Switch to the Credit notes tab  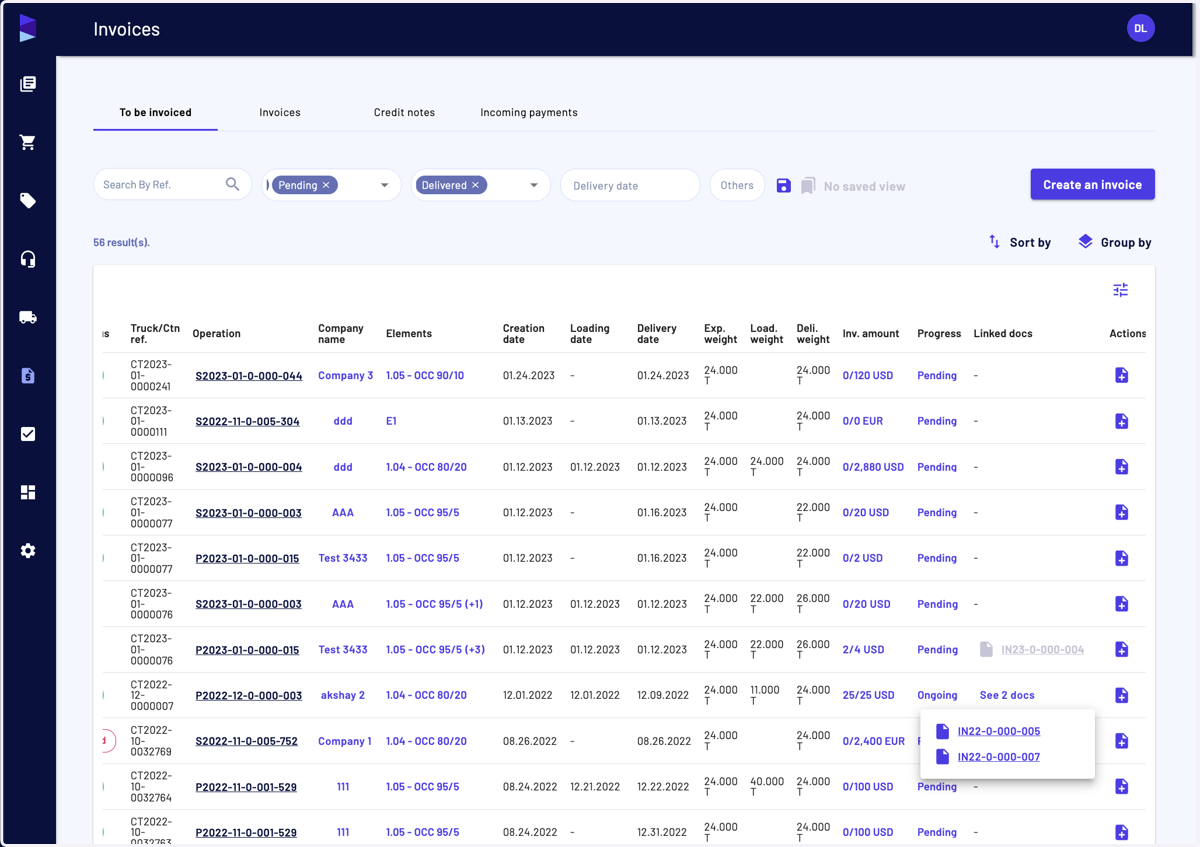(404, 112)
